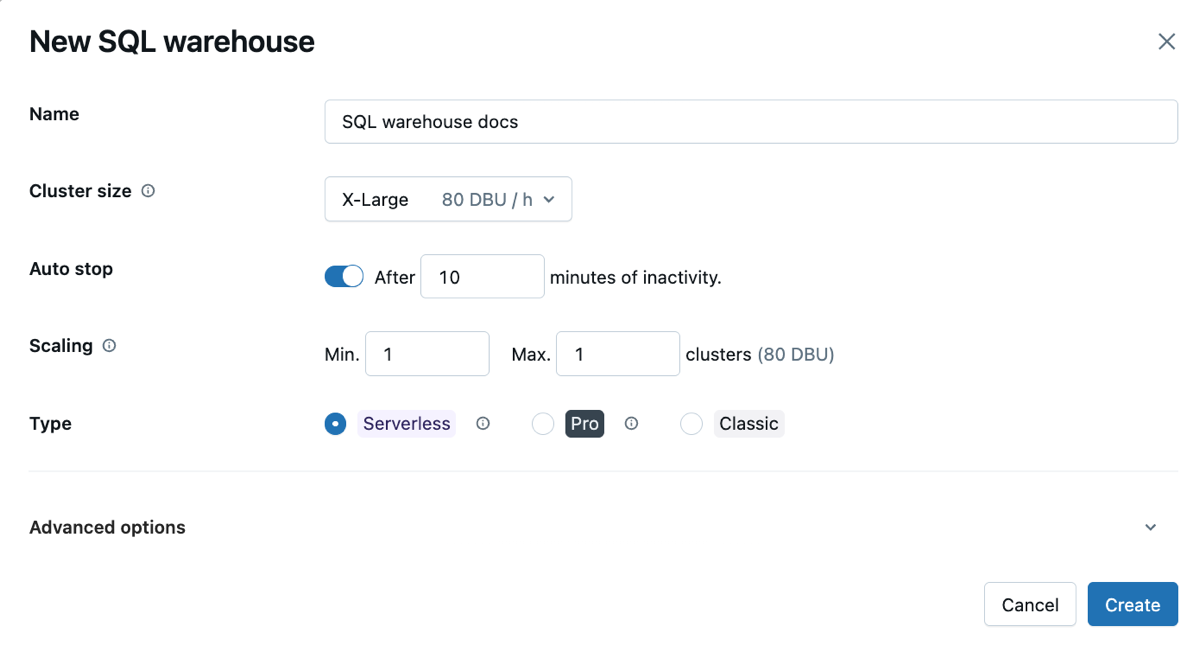Screen dimensions: 1200x659
Task: Select the Max clusters field
Action: (618, 353)
